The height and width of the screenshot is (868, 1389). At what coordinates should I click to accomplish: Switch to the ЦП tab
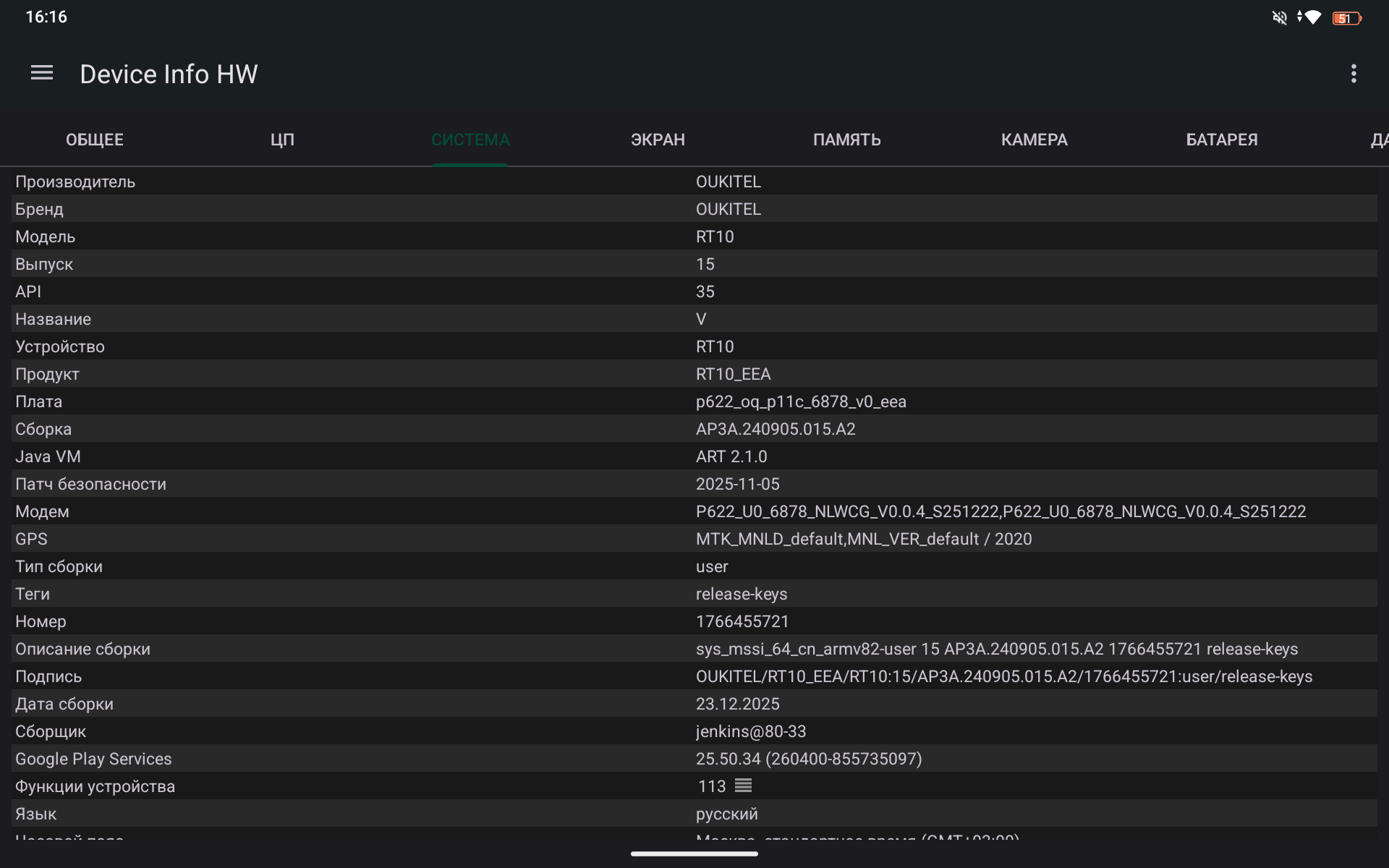pos(282,140)
